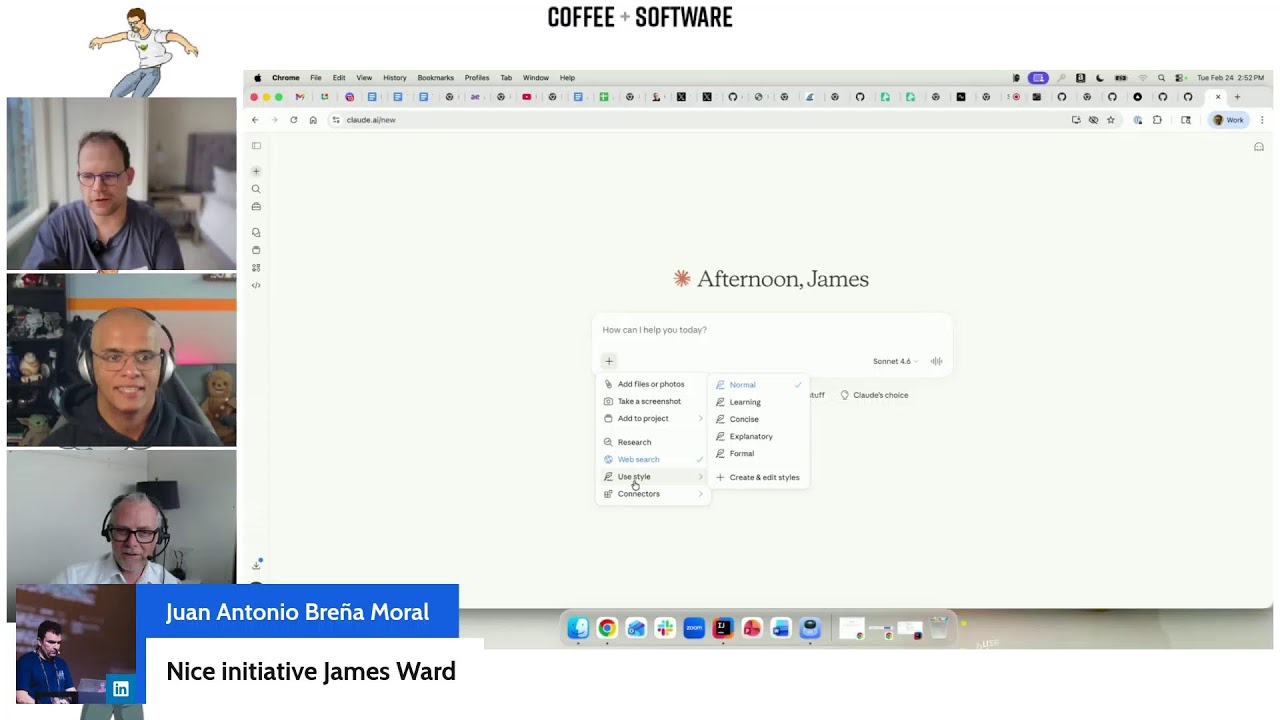The width and height of the screenshot is (1280, 720).
Task: Launch Zoom from the Dock
Action: [x=694, y=628]
